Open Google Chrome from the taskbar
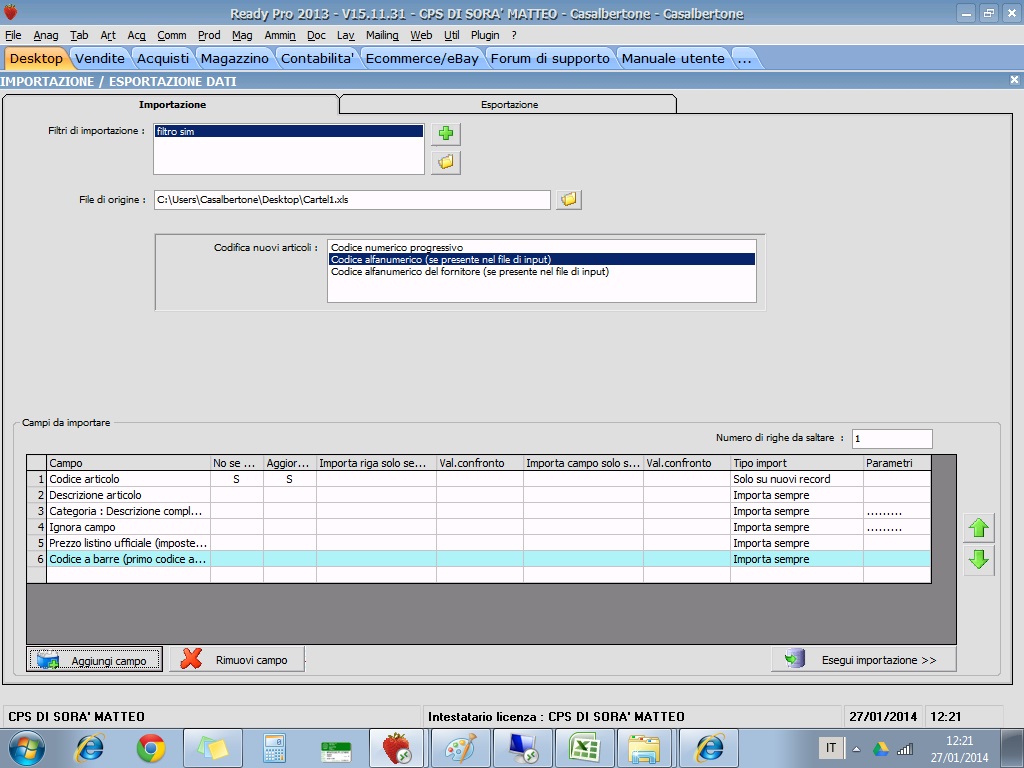 (151, 748)
